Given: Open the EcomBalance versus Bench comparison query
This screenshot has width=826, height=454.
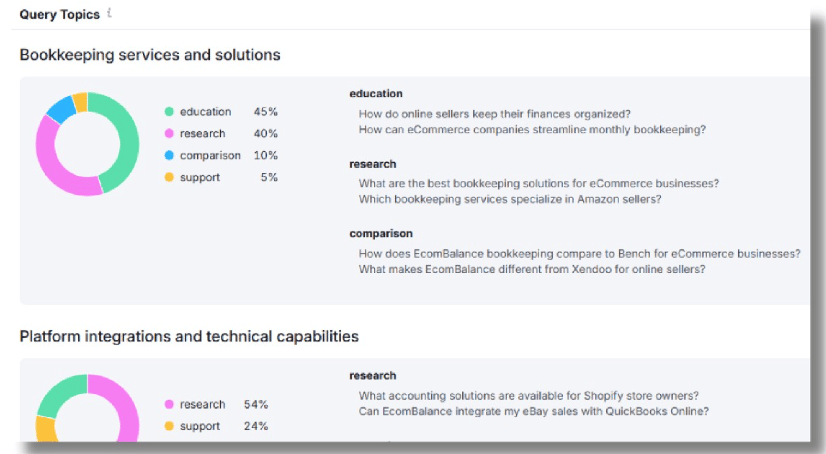Looking at the screenshot, I should pyautogui.click(x=579, y=253).
